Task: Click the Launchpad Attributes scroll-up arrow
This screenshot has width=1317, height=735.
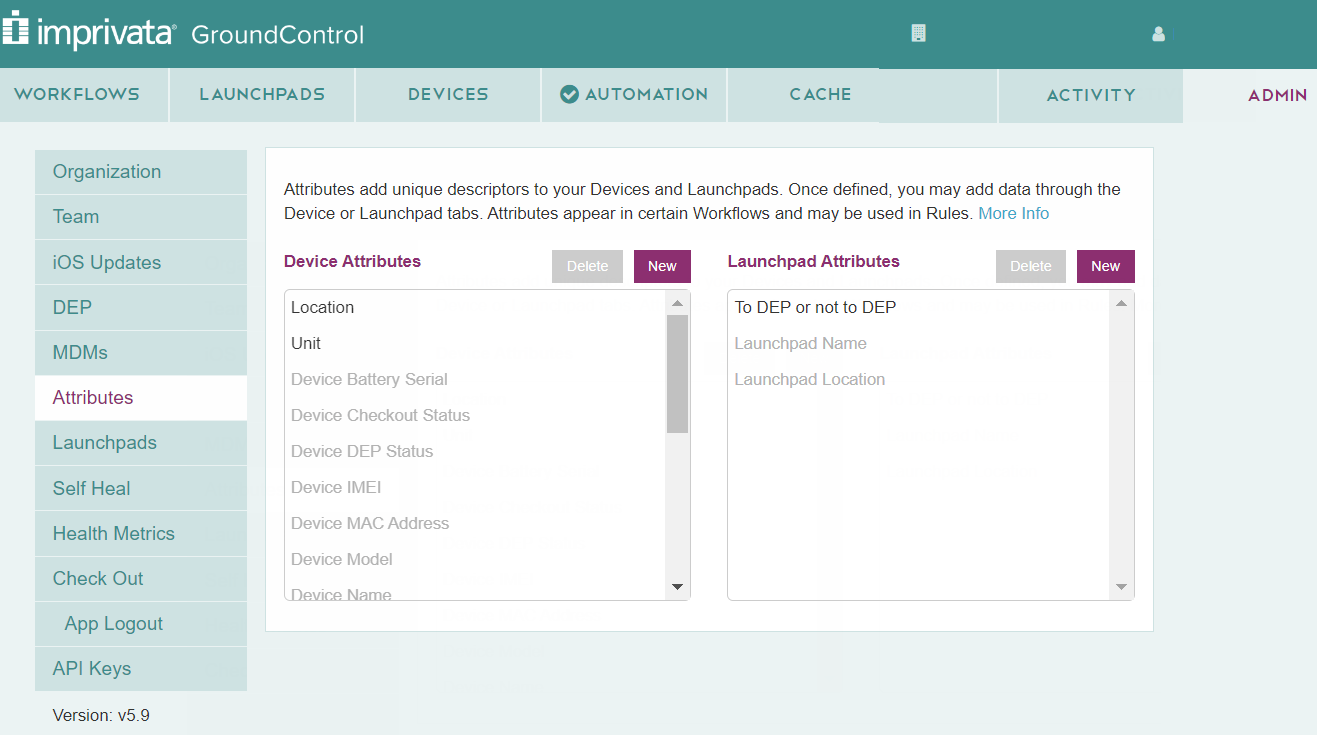Action: (1121, 303)
